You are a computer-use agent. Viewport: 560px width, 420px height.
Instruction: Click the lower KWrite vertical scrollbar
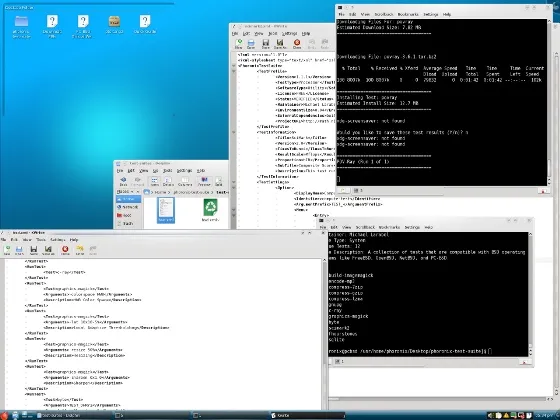[x=324, y=334]
